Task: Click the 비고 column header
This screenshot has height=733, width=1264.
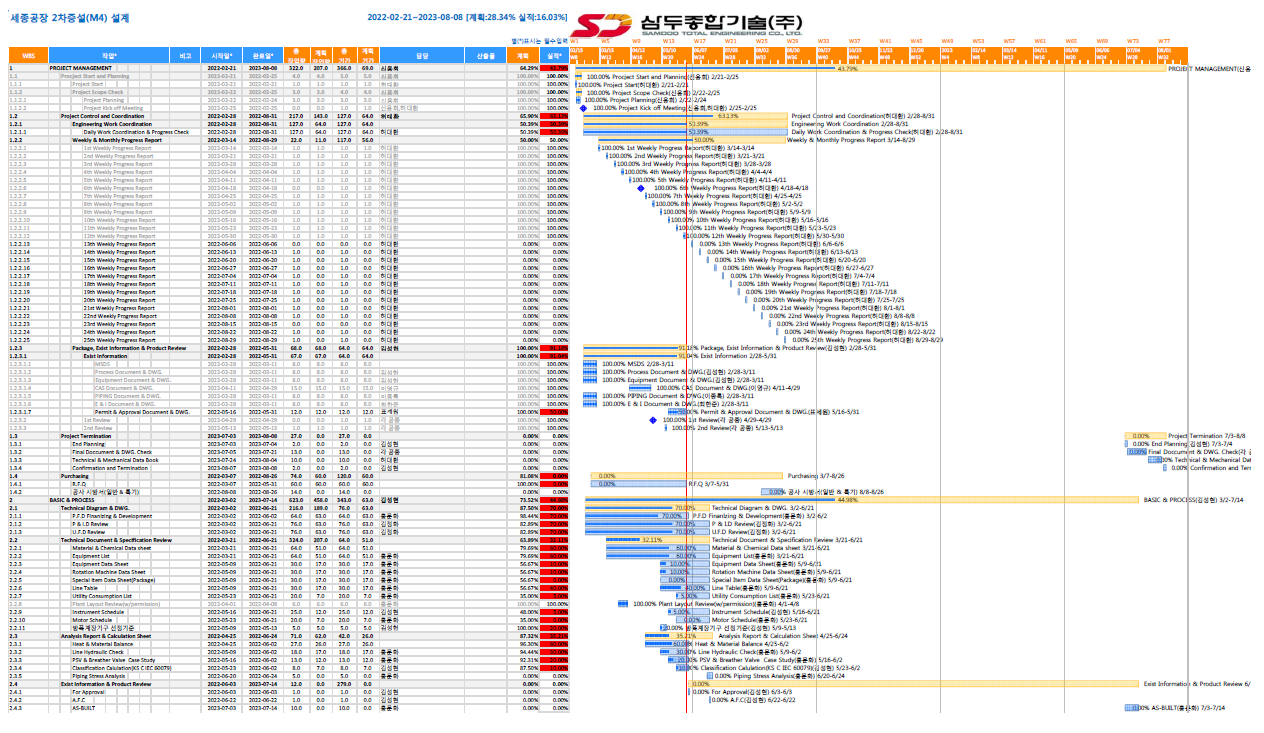Action: pyautogui.click(x=185, y=56)
